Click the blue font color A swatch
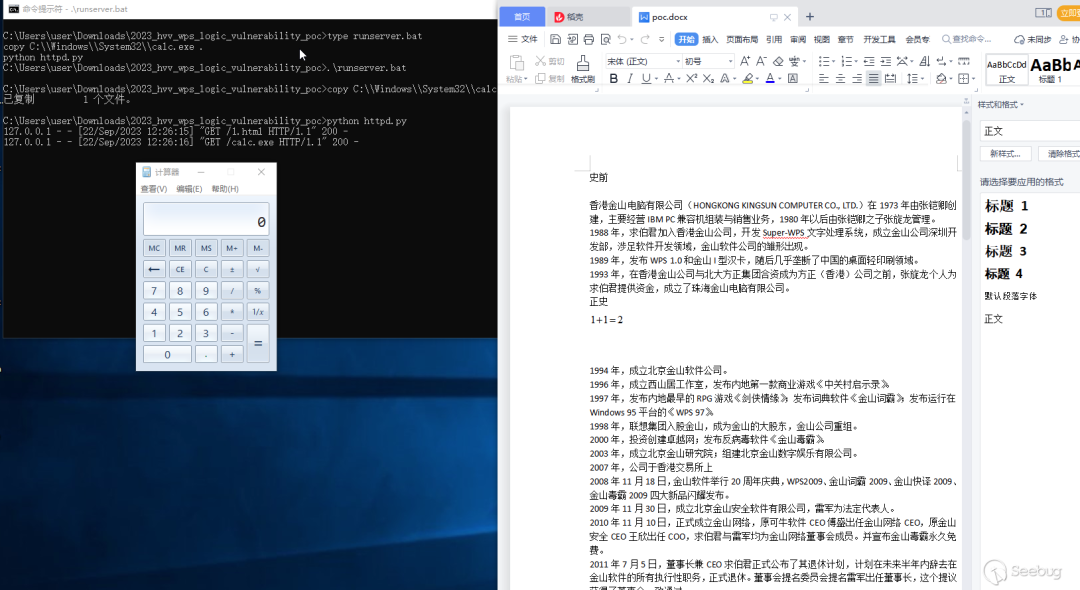This screenshot has height=590, width=1080. [x=770, y=79]
